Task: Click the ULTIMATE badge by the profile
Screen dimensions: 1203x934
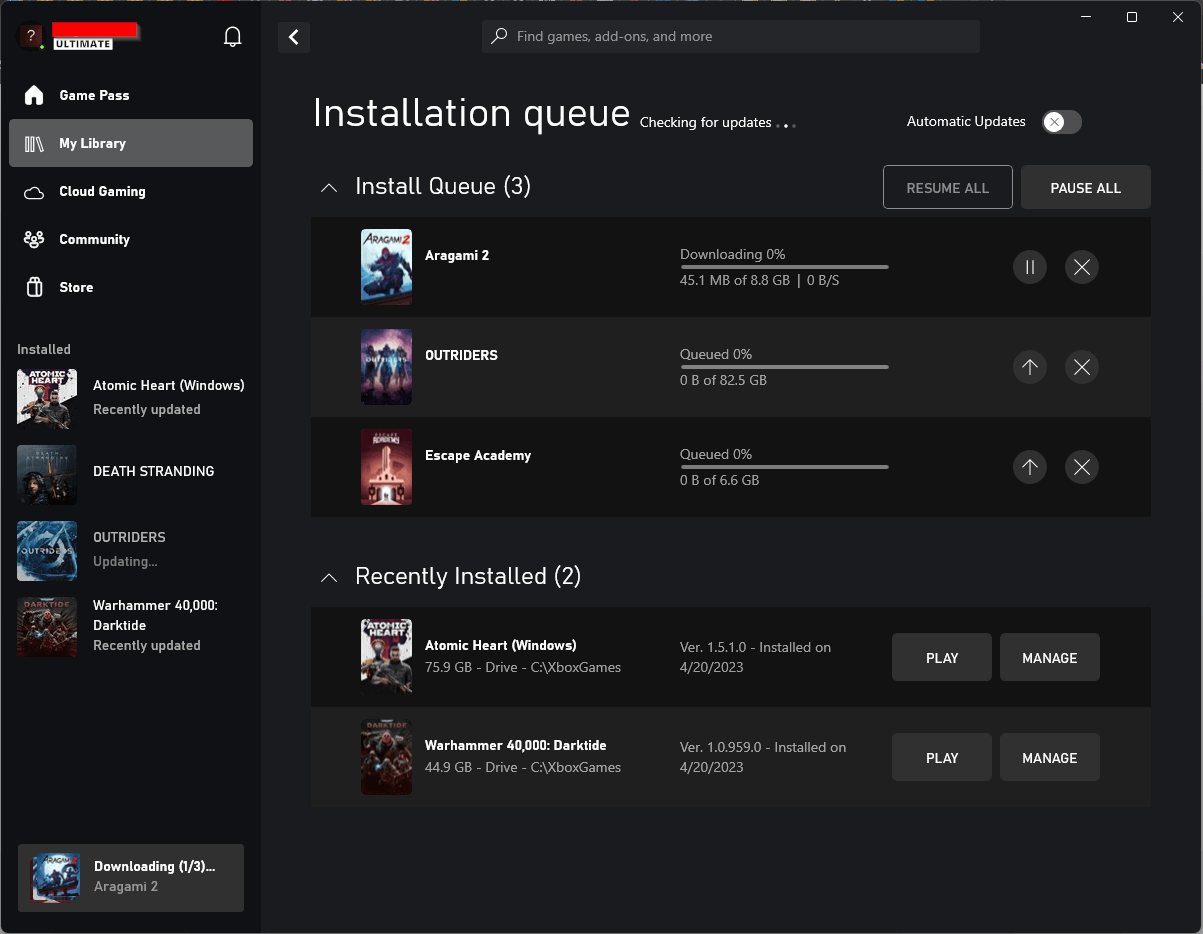Action: pos(83,44)
